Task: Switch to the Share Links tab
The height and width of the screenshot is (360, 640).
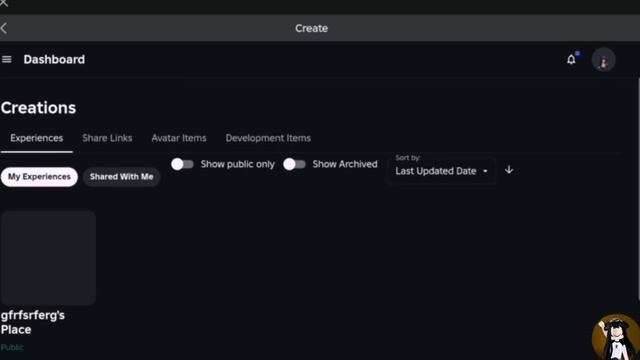Action: tap(107, 138)
